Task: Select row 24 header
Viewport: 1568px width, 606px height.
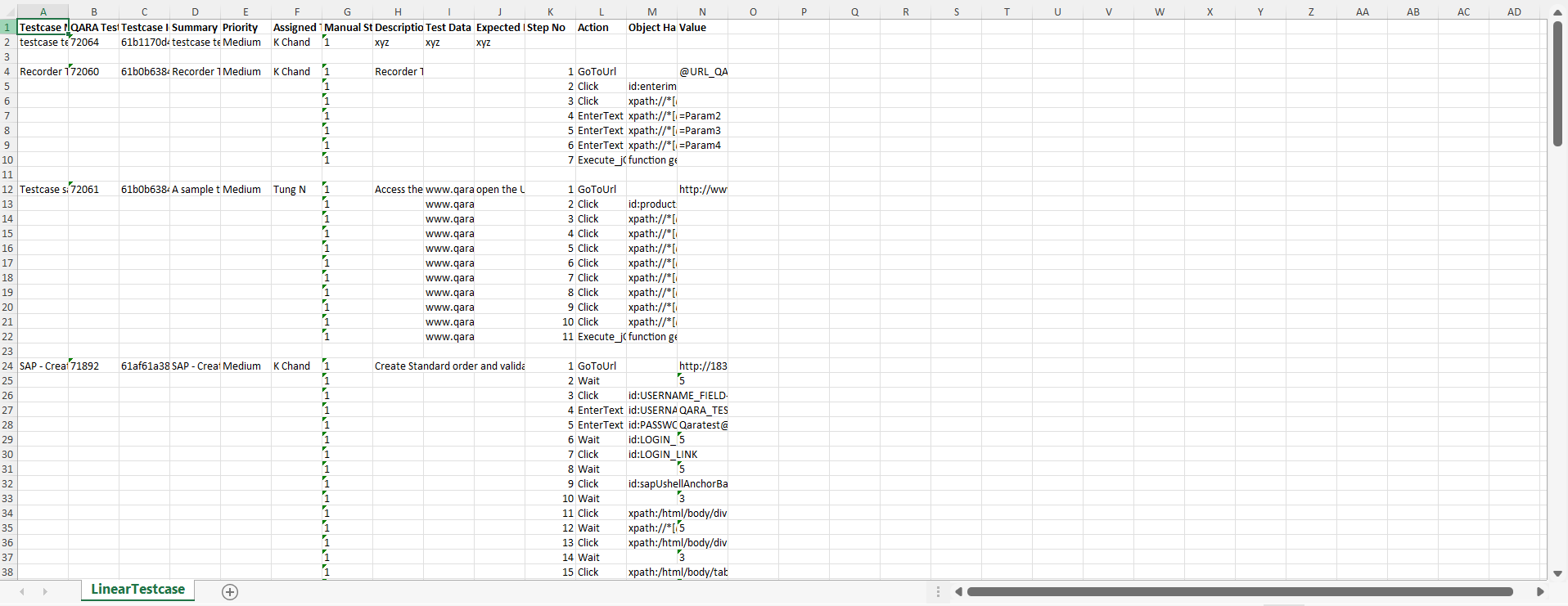Action: [x=8, y=366]
